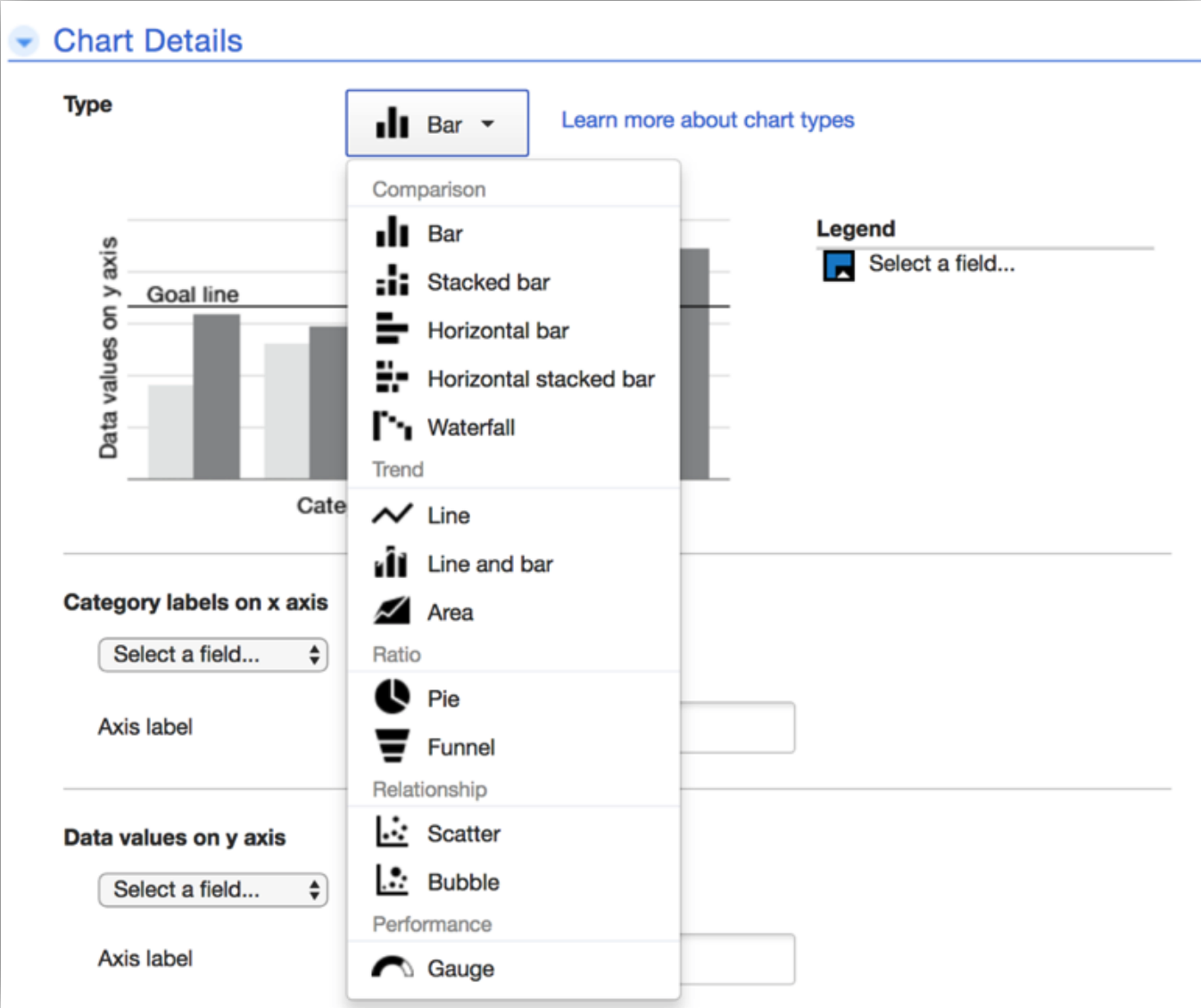Open the chart Type dropdown showing Bar
The height and width of the screenshot is (1008, 1201).
click(436, 123)
